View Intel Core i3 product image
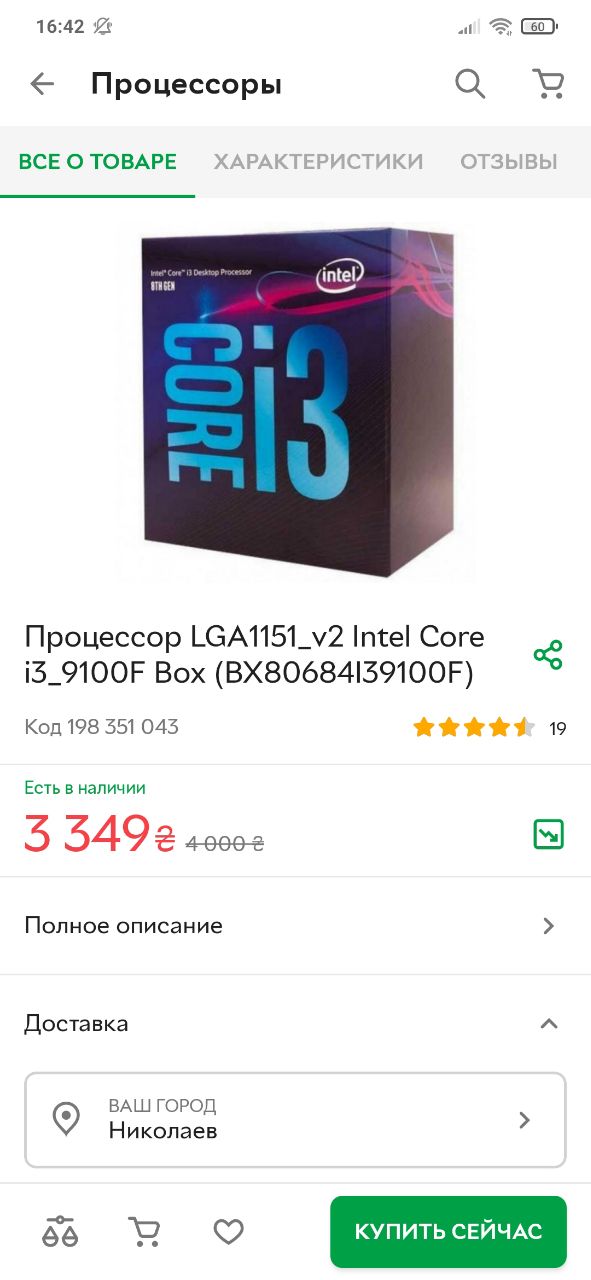591x1280 pixels. point(295,402)
